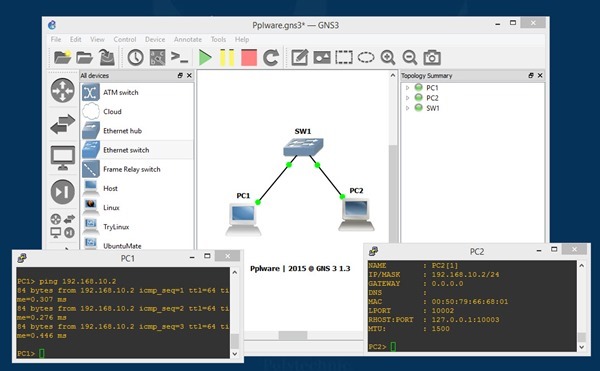Viewport: 600px width, 371px height.
Task: Click the SW1 switch on canvas
Action: point(303,146)
